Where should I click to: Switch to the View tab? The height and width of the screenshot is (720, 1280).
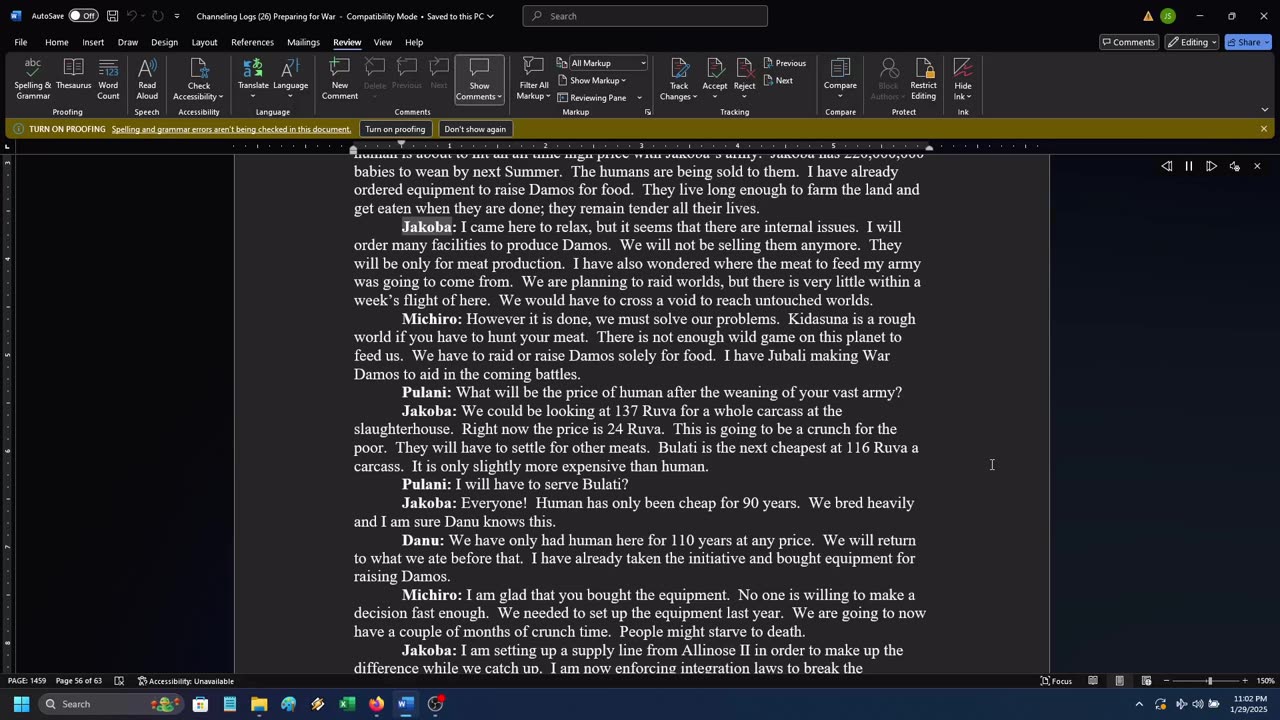(x=383, y=42)
